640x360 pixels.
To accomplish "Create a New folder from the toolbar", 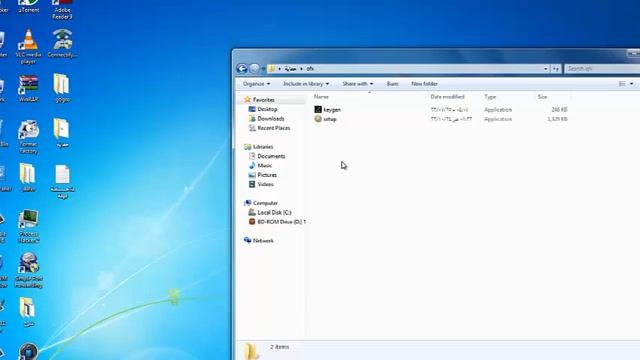I will (424, 84).
